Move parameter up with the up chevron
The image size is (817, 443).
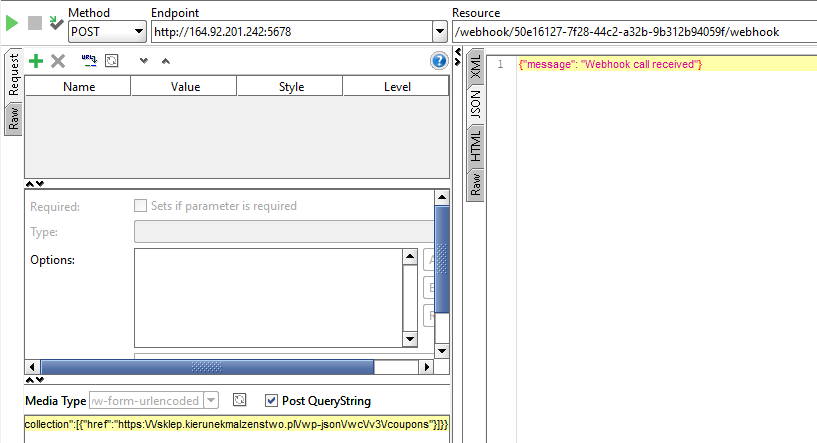pyautogui.click(x=166, y=61)
